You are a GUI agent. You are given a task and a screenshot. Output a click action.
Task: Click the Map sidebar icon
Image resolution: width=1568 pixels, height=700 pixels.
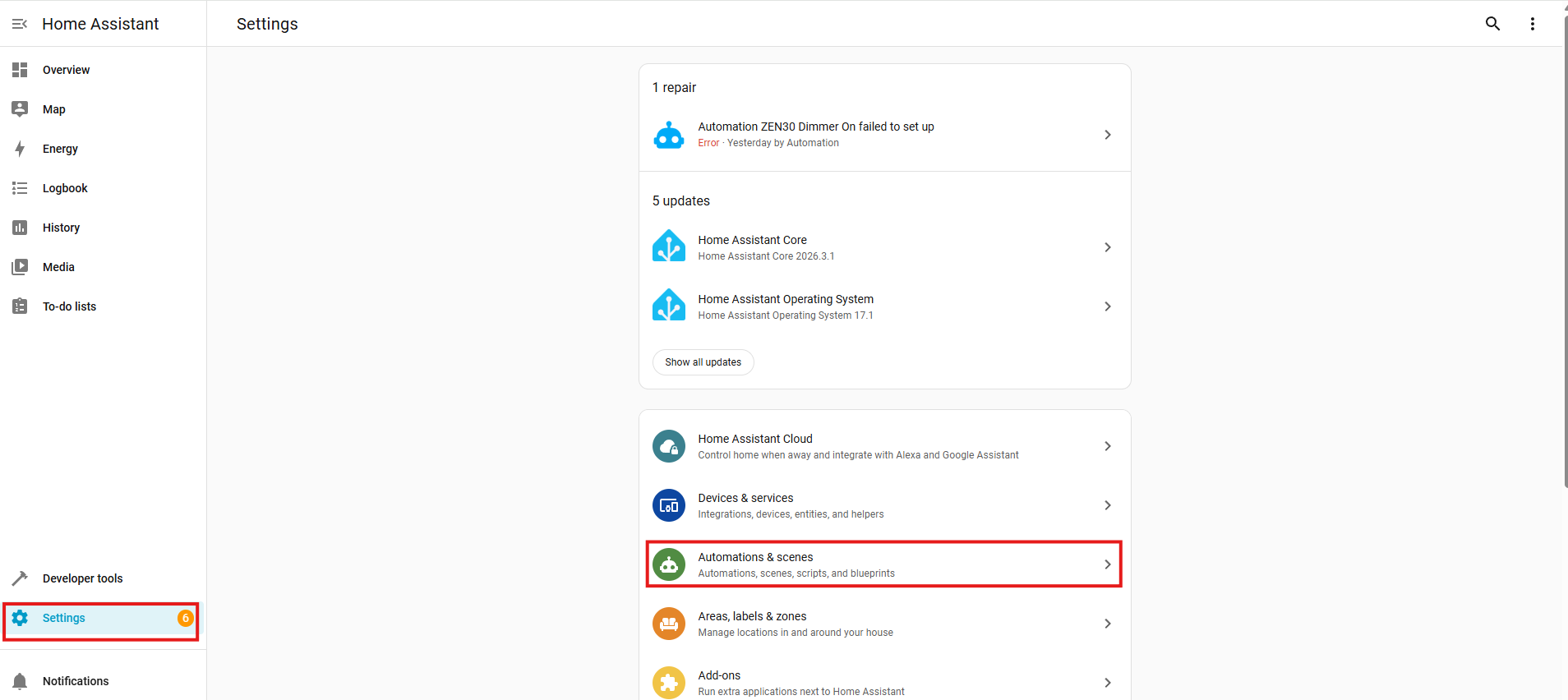click(x=20, y=109)
